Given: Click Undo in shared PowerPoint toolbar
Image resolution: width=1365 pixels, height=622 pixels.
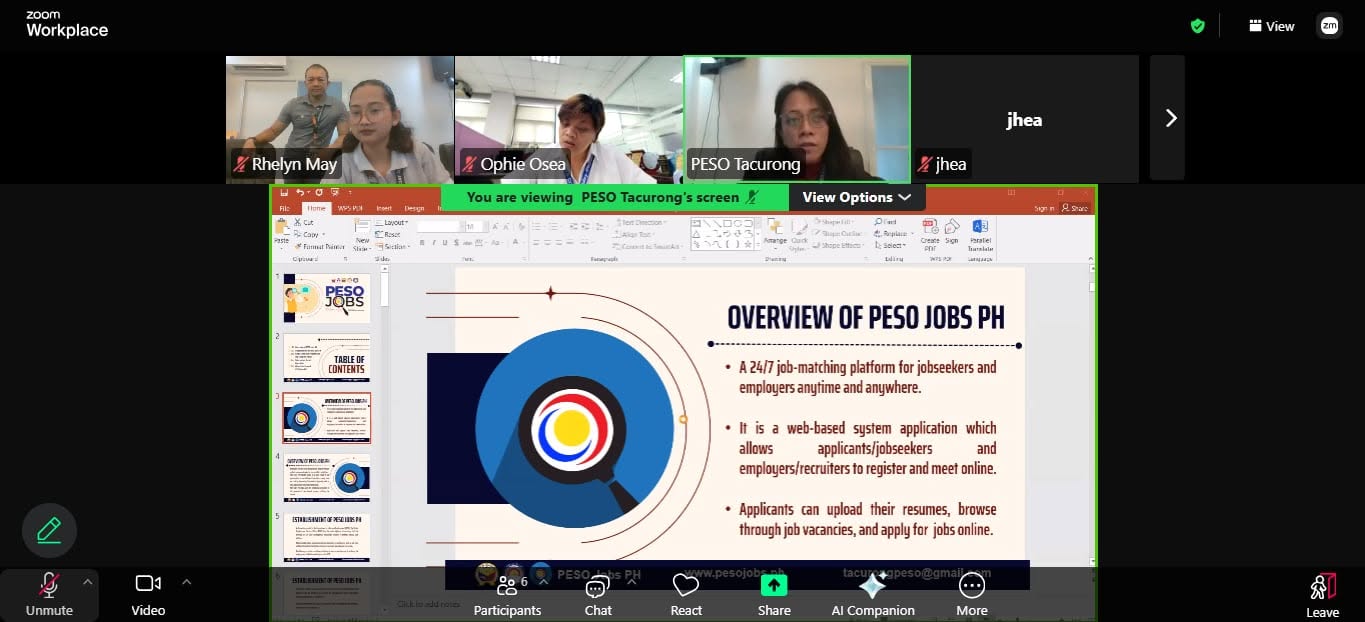Looking at the screenshot, I should (299, 192).
